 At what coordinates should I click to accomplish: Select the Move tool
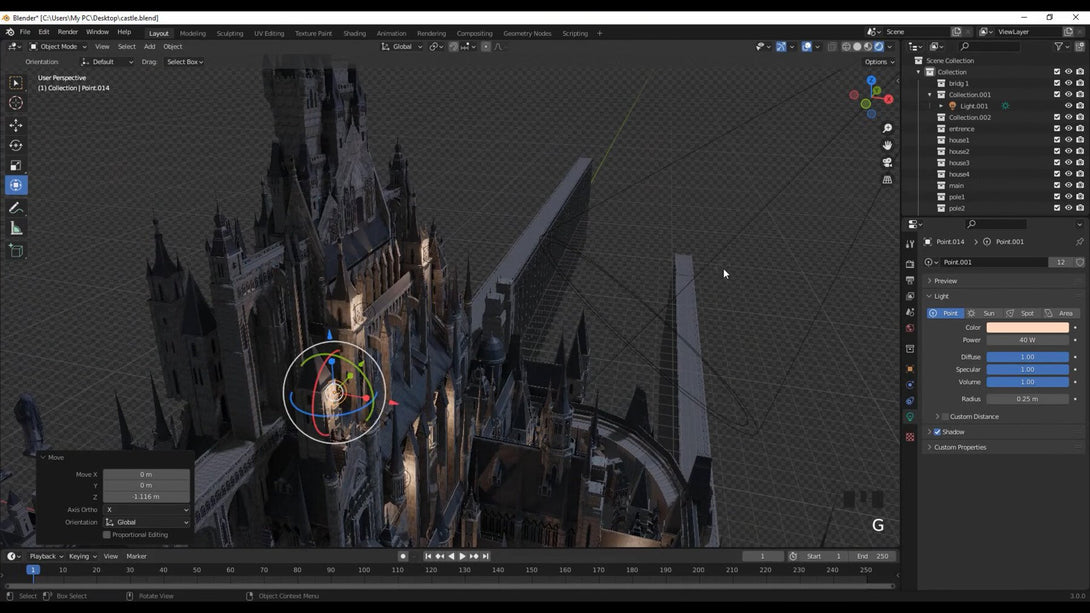(15, 125)
